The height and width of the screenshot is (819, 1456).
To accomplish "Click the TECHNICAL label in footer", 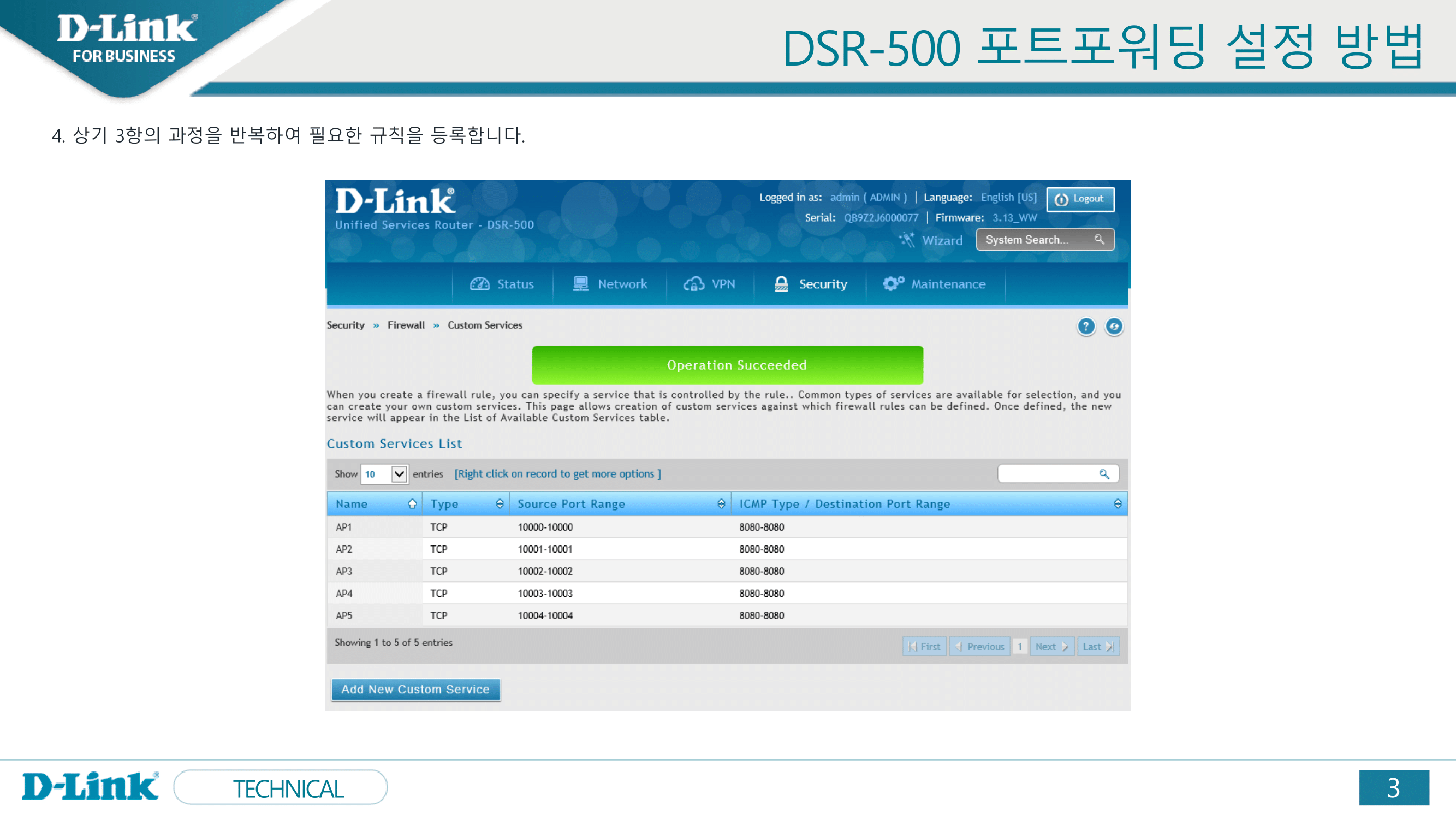I will pyautogui.click(x=288, y=789).
